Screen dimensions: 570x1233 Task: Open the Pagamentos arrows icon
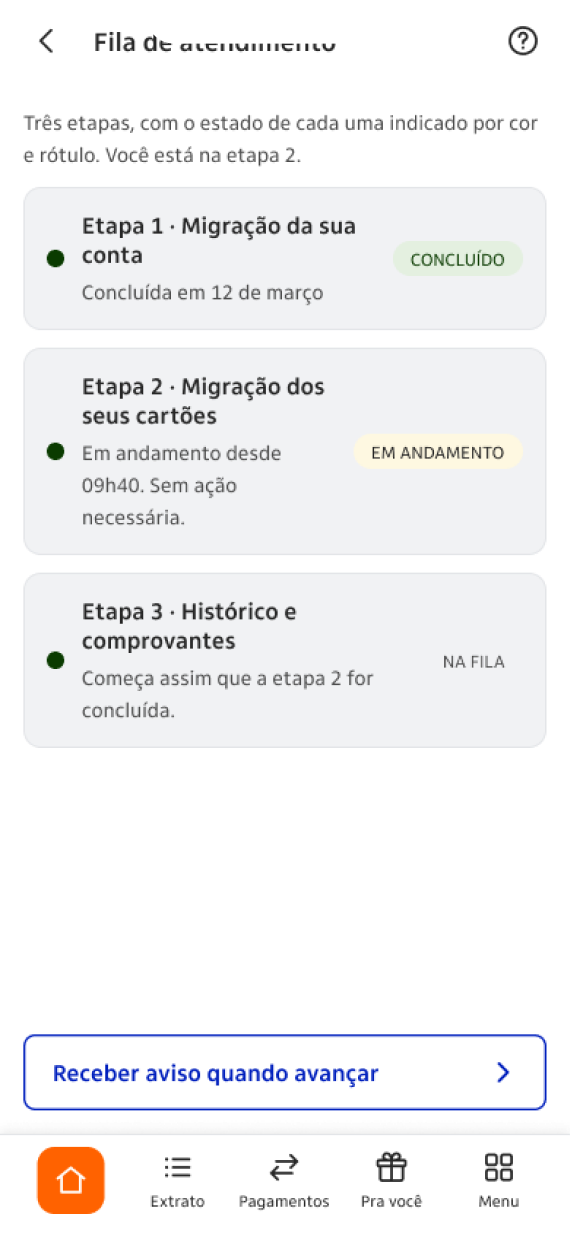(284, 1167)
